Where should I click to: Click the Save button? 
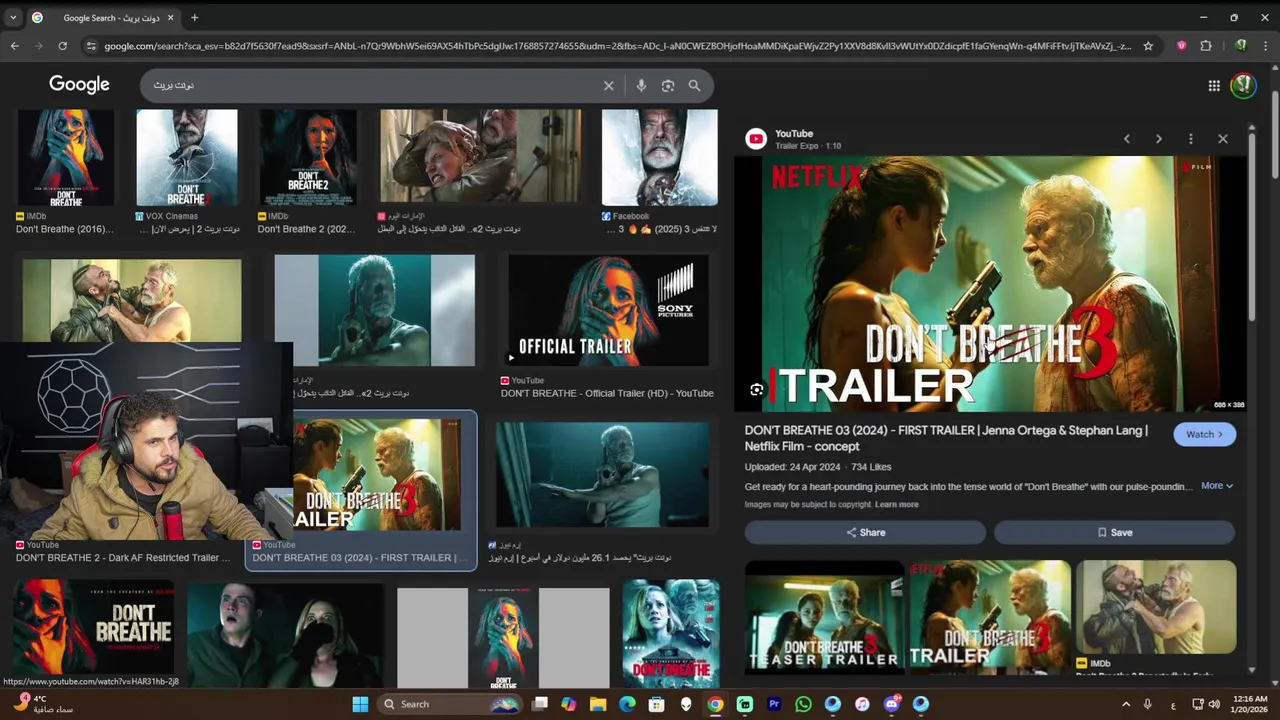click(x=1114, y=533)
